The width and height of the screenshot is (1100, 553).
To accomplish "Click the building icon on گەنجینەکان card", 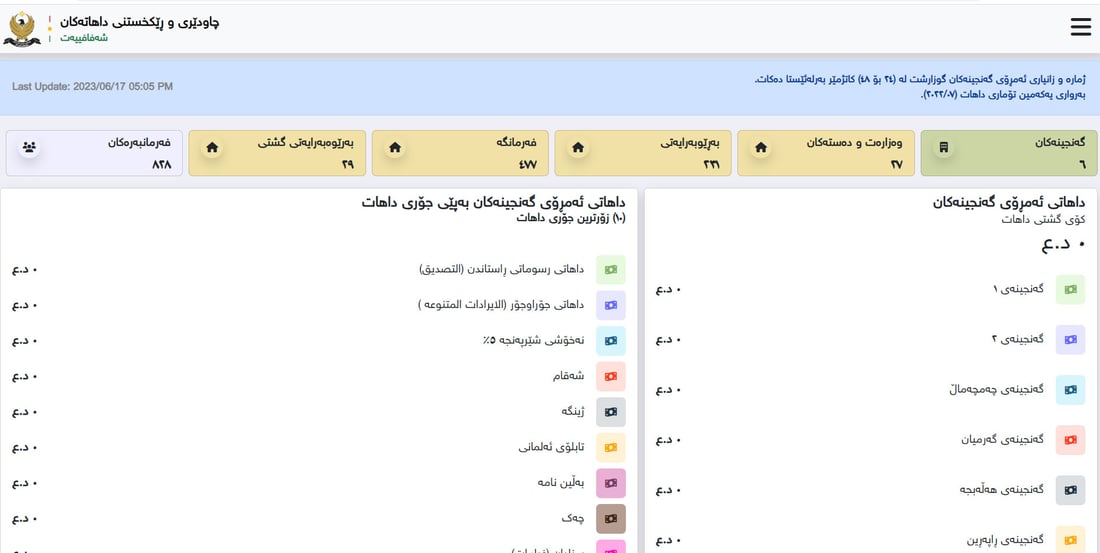I will click(x=944, y=147).
